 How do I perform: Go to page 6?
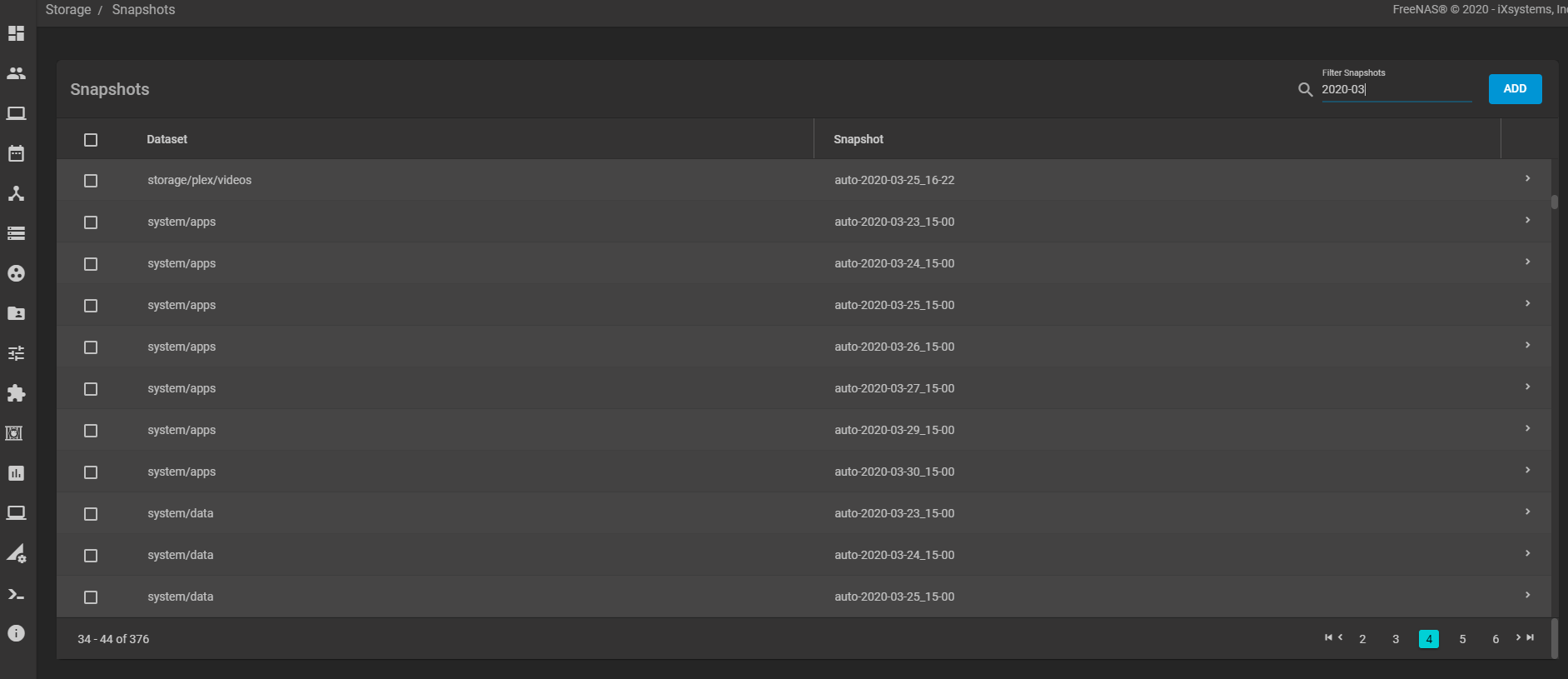(1496, 639)
